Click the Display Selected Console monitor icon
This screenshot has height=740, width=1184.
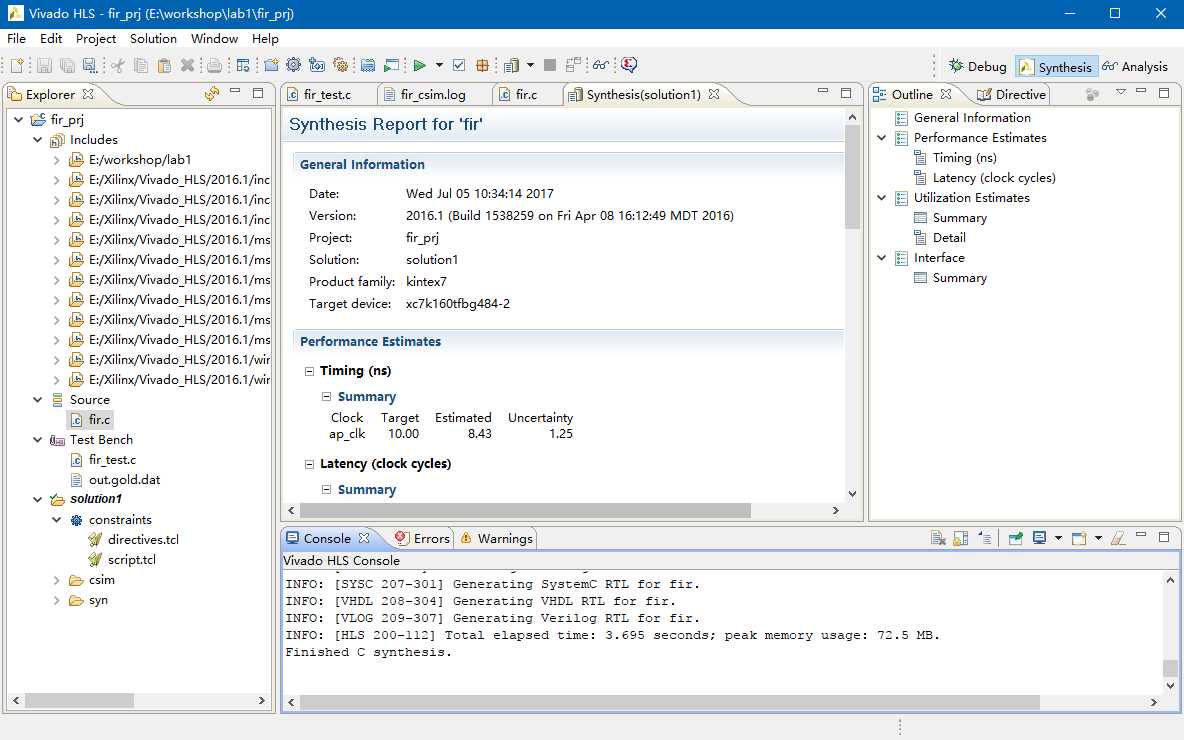pos(1040,538)
